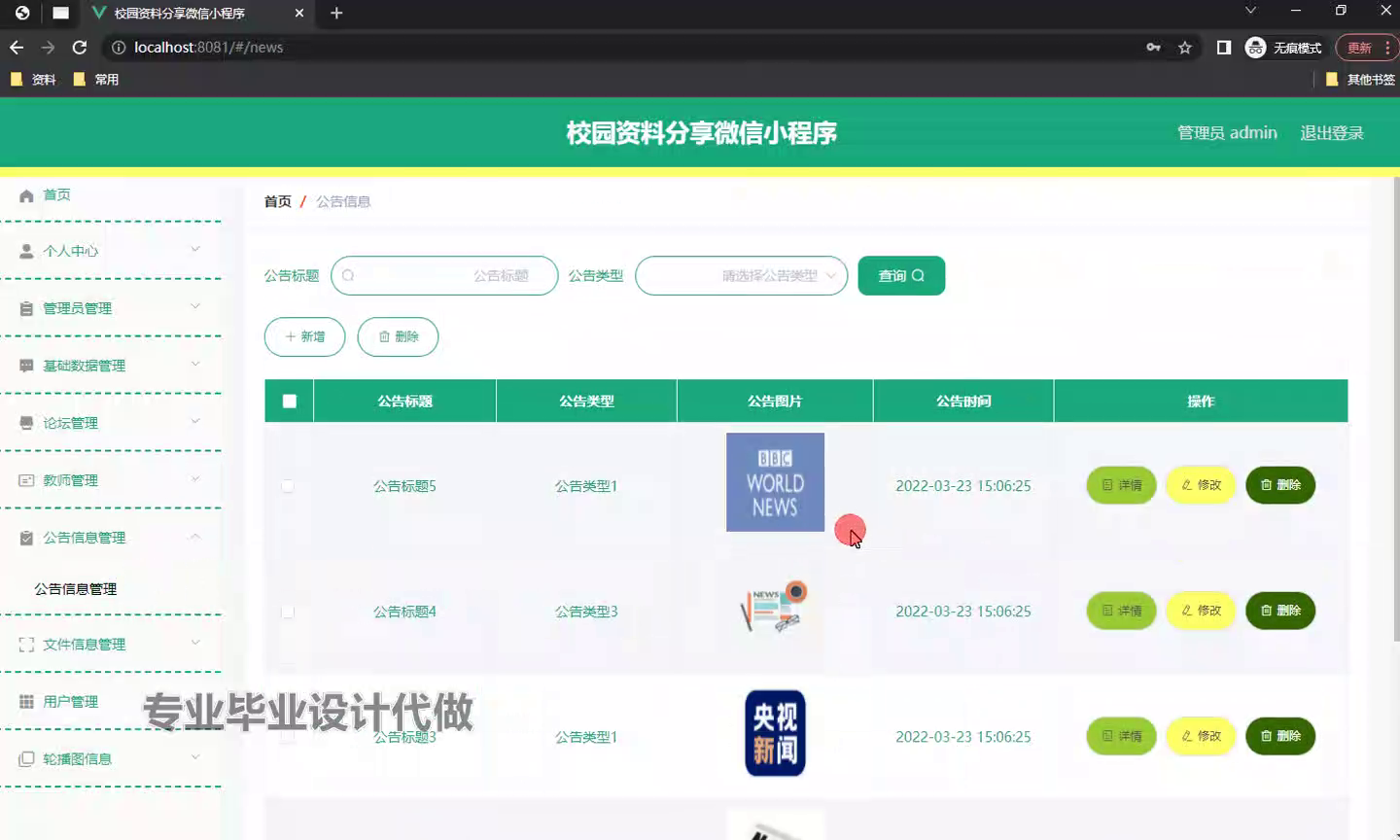Expand the 论坛管理 menu chevron
Screen dimensions: 1400x840
pyautogui.click(x=195, y=422)
